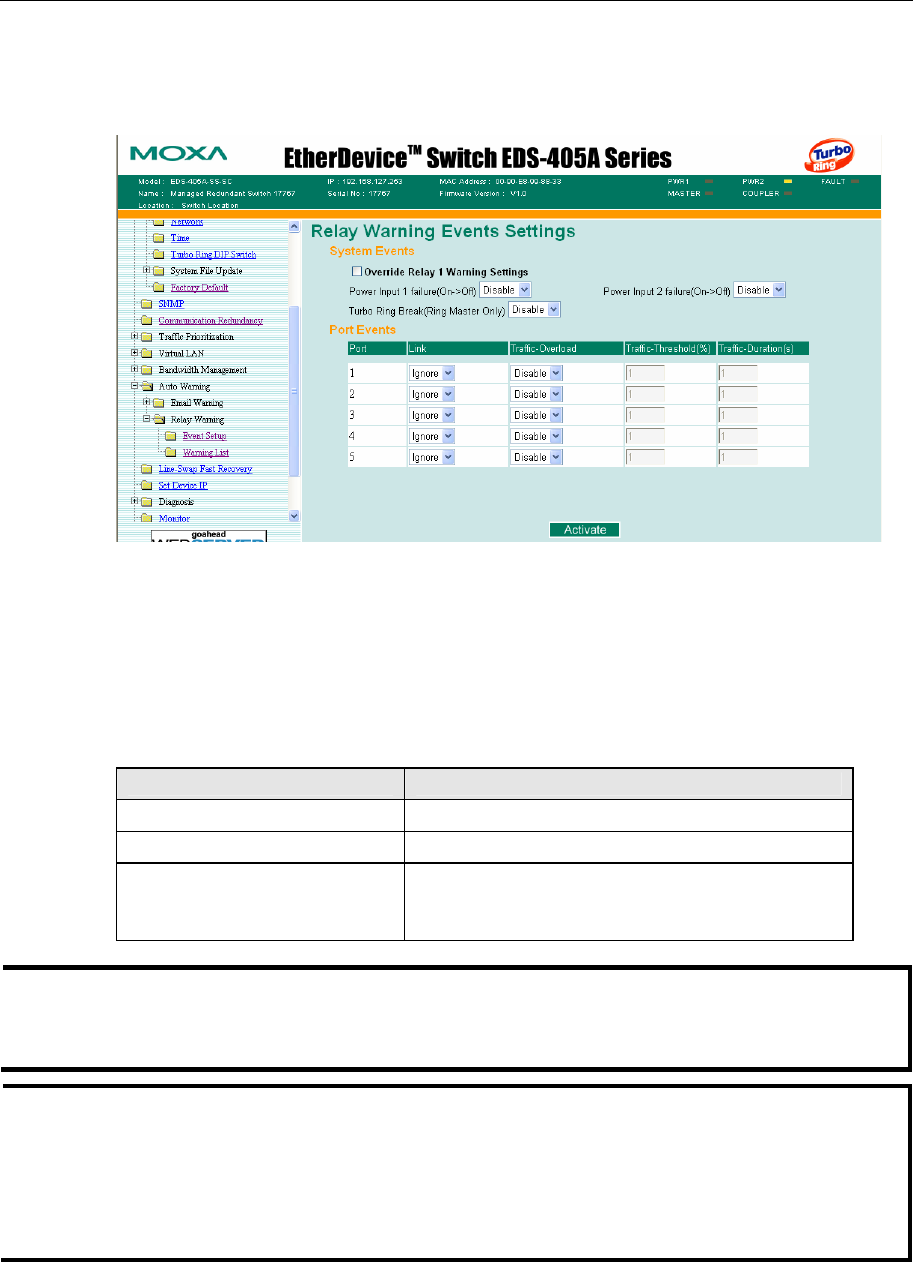
Task: Click the Turbo Ring logo
Action: (x=830, y=156)
